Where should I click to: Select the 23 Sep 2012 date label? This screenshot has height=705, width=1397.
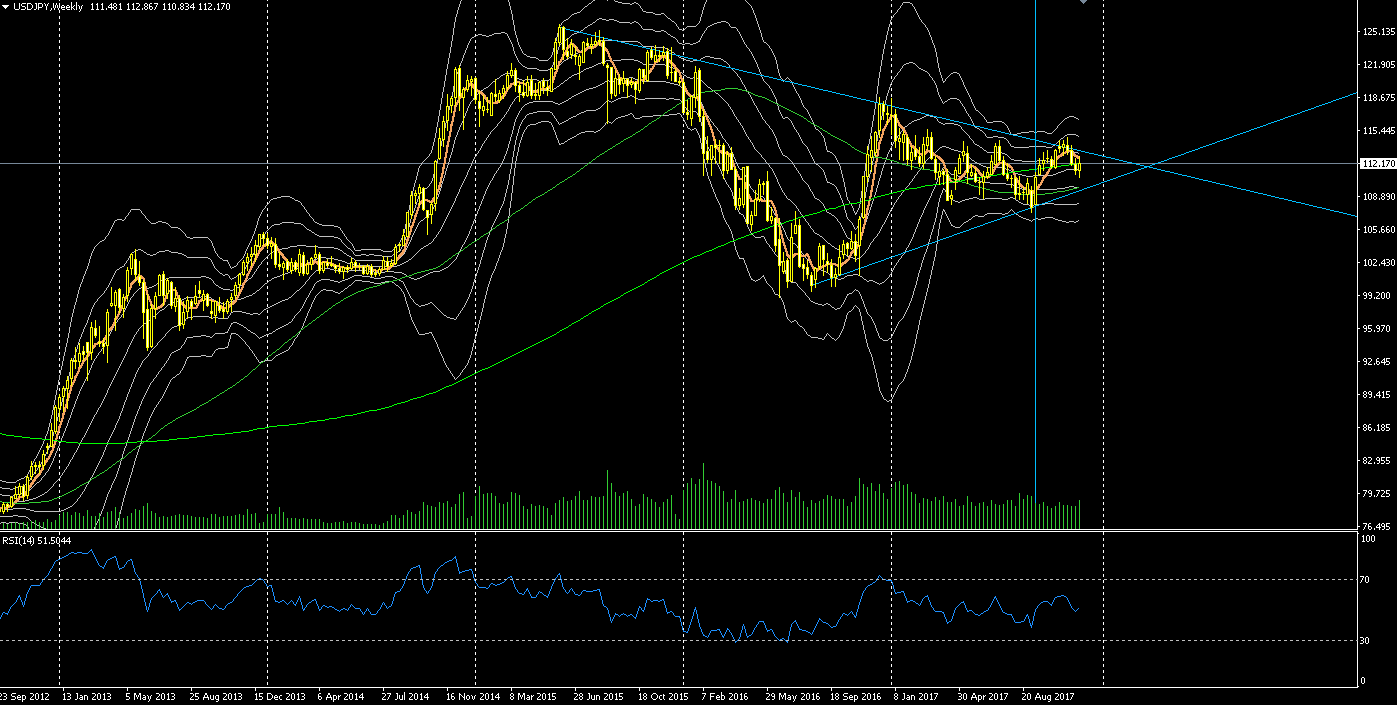pos(24,695)
